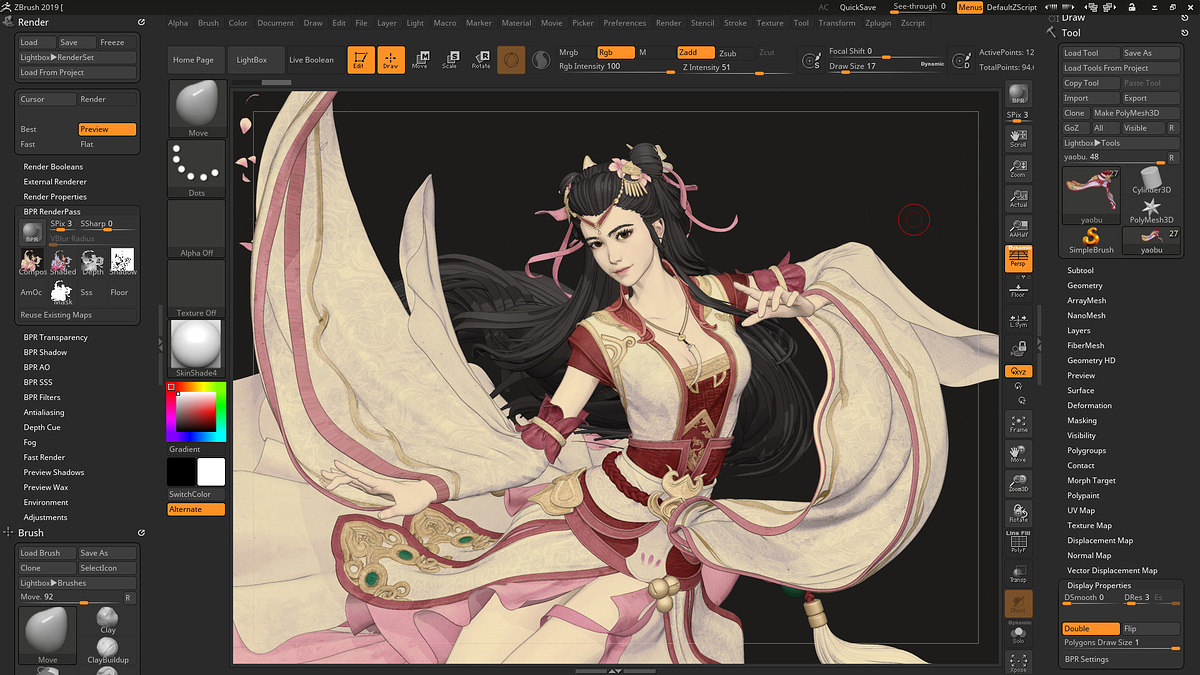The image size is (1200, 675).
Task: Activate the Draw mode icon
Action: point(390,60)
